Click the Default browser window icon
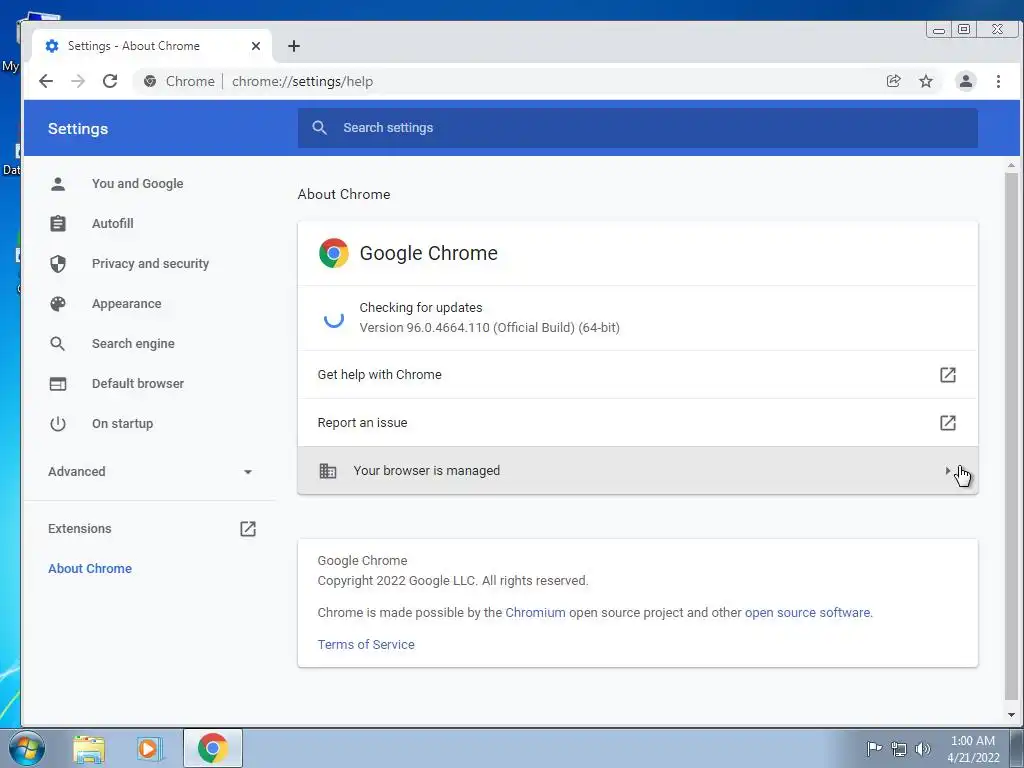The width and height of the screenshot is (1024, 768). [x=57, y=383]
